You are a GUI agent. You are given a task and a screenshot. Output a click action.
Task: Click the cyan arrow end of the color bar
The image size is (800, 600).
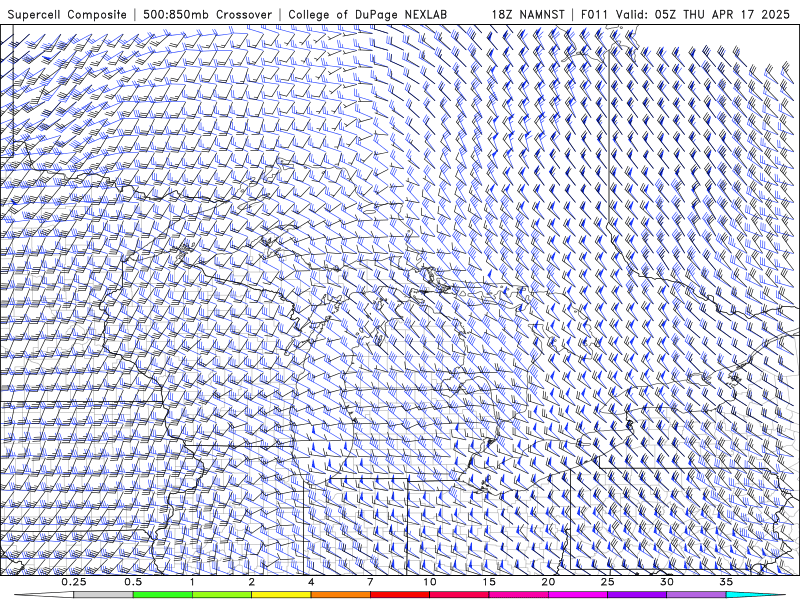(x=755, y=595)
